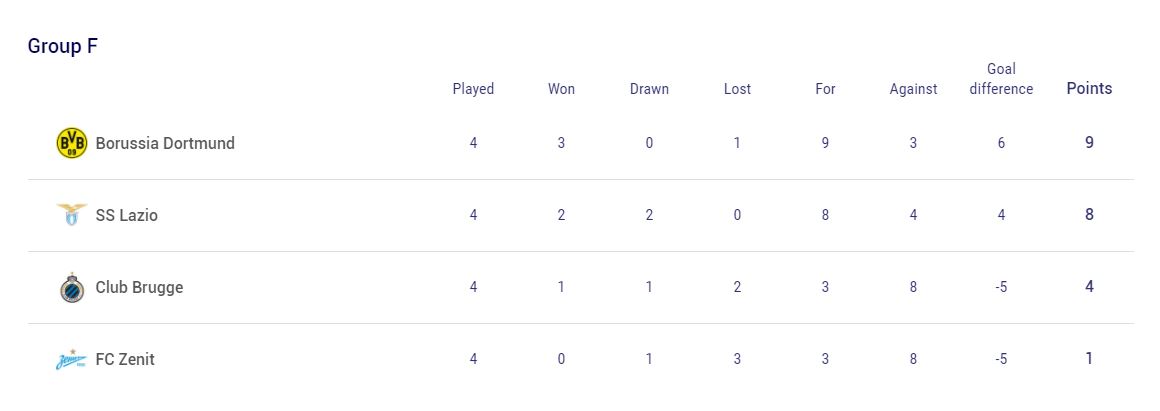The height and width of the screenshot is (411, 1160).
Task: Select the For column header
Action: pyautogui.click(x=825, y=89)
